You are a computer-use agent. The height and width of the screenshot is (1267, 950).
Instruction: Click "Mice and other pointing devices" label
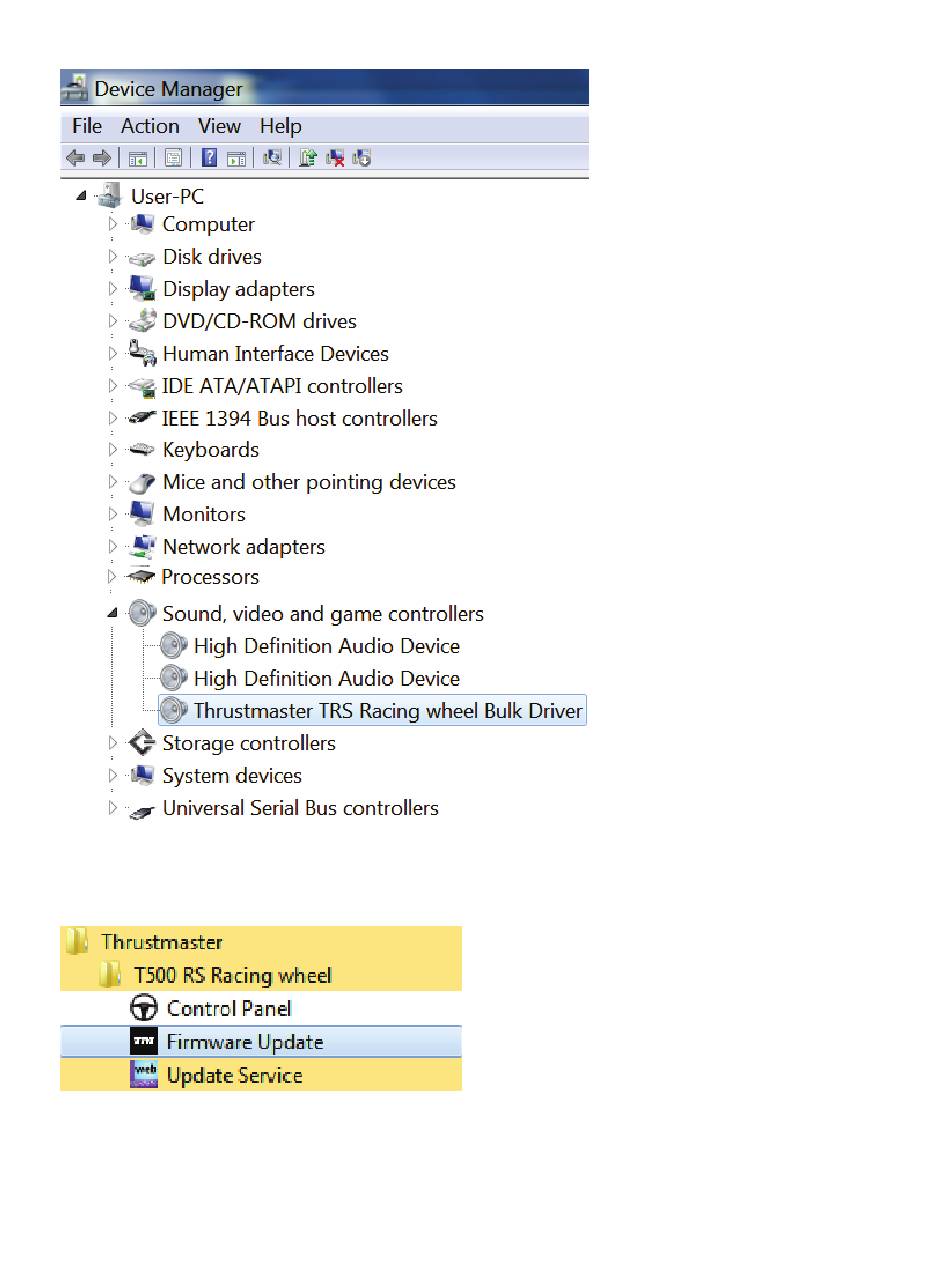point(309,482)
